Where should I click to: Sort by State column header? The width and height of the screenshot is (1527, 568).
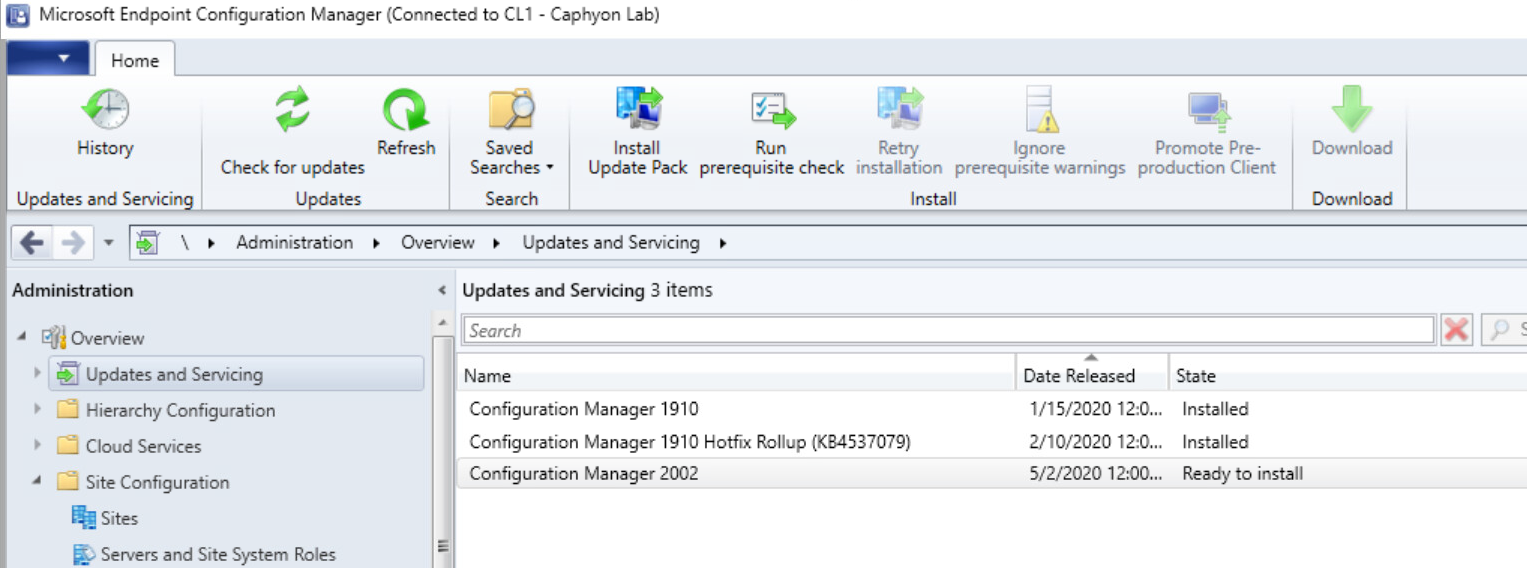[x=1347, y=376]
